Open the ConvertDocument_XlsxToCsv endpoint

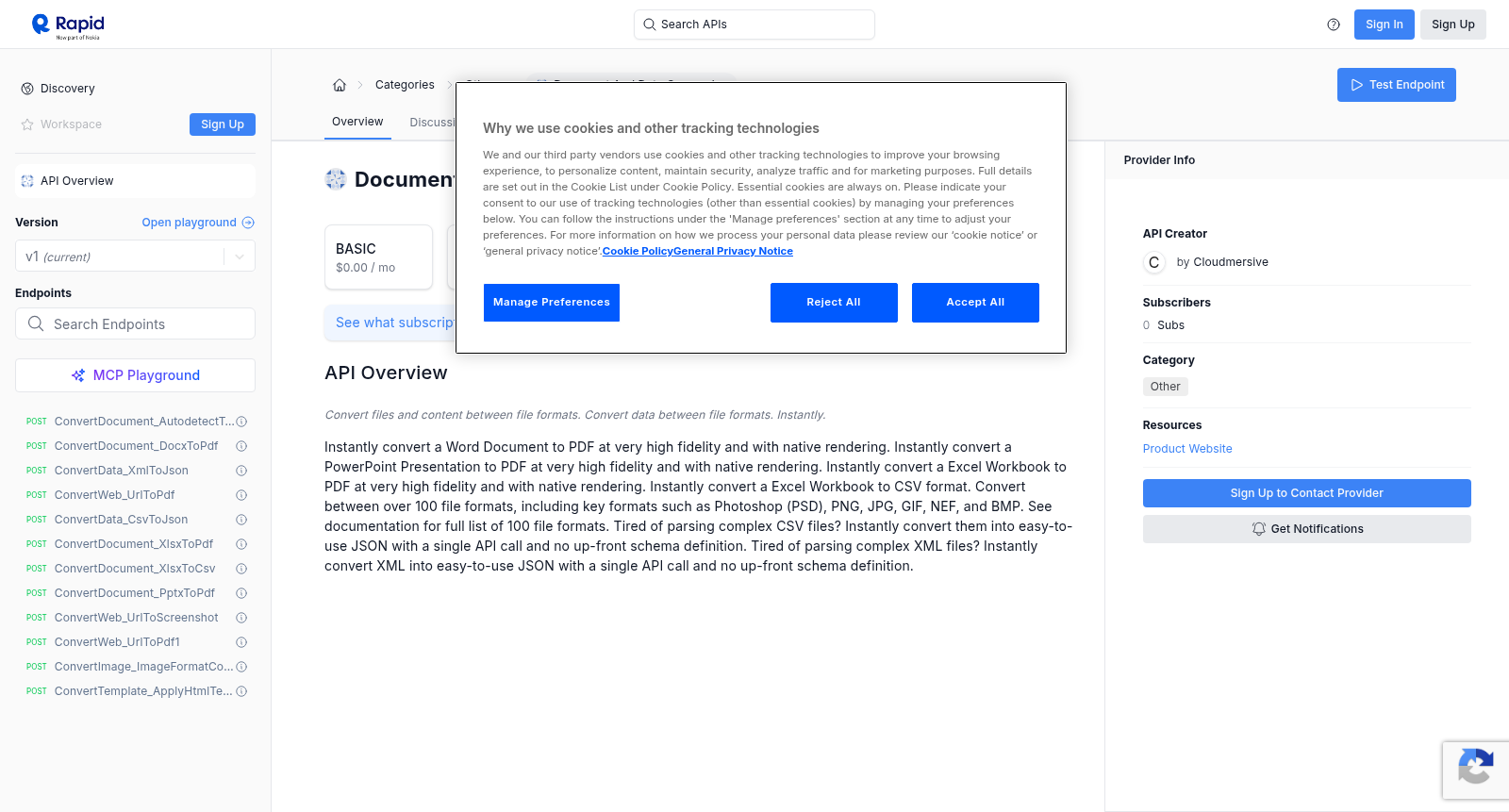coord(135,569)
